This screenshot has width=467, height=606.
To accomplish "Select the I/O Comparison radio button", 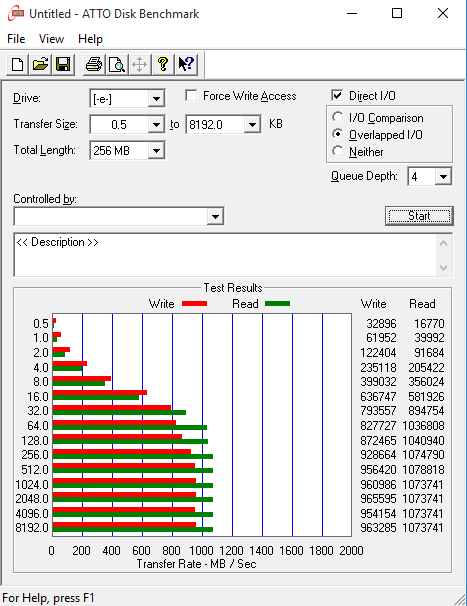I will click(x=337, y=117).
